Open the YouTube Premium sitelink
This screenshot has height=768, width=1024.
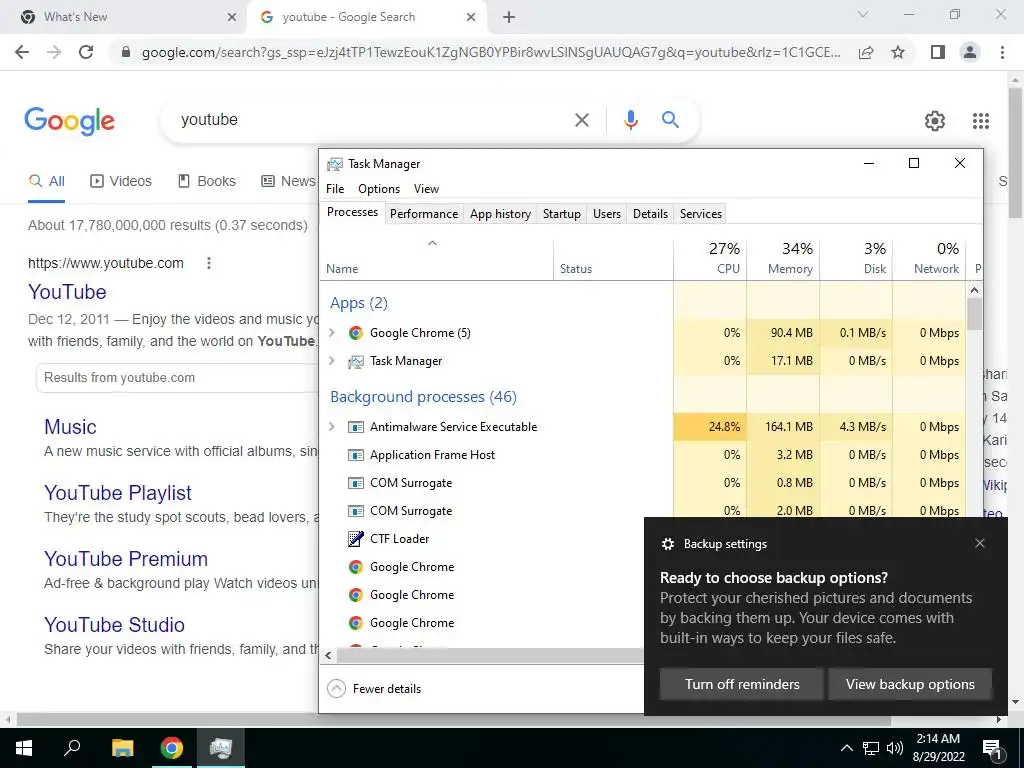126,559
